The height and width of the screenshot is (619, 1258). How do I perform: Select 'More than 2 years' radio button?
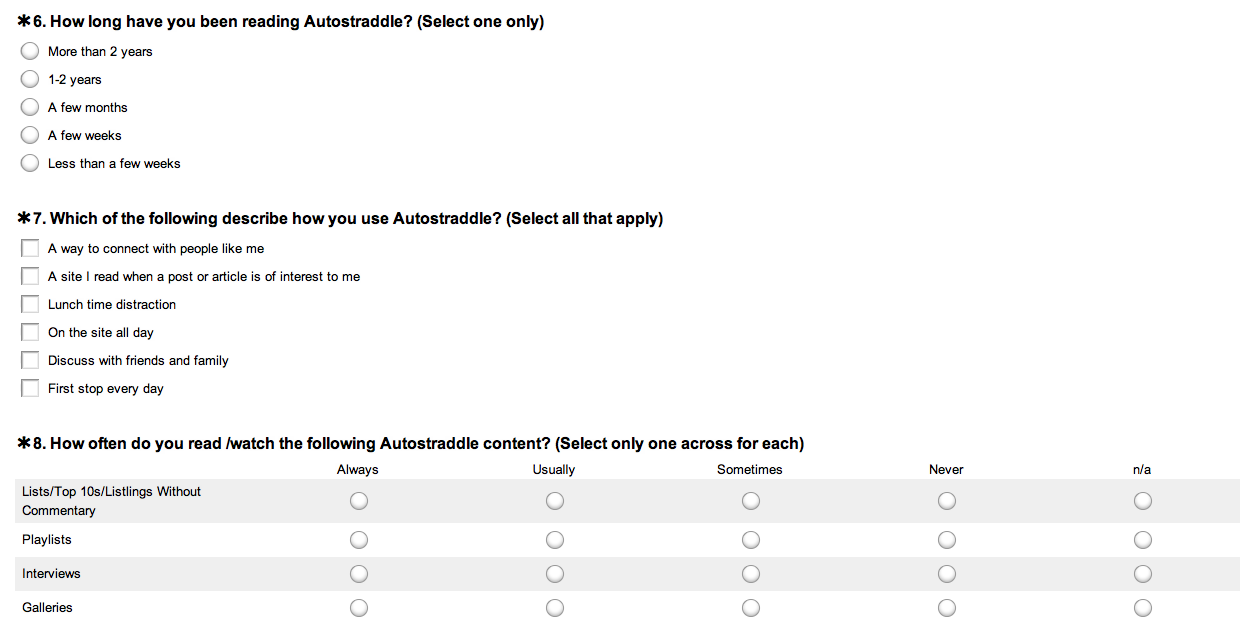click(x=30, y=51)
